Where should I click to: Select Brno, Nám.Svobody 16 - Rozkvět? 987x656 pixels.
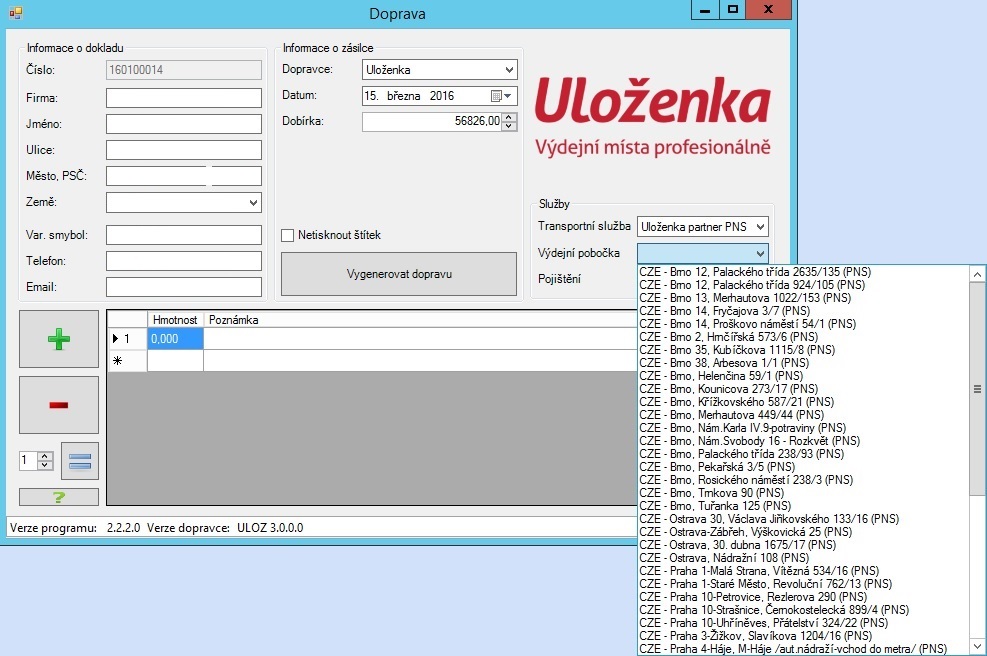tap(803, 441)
